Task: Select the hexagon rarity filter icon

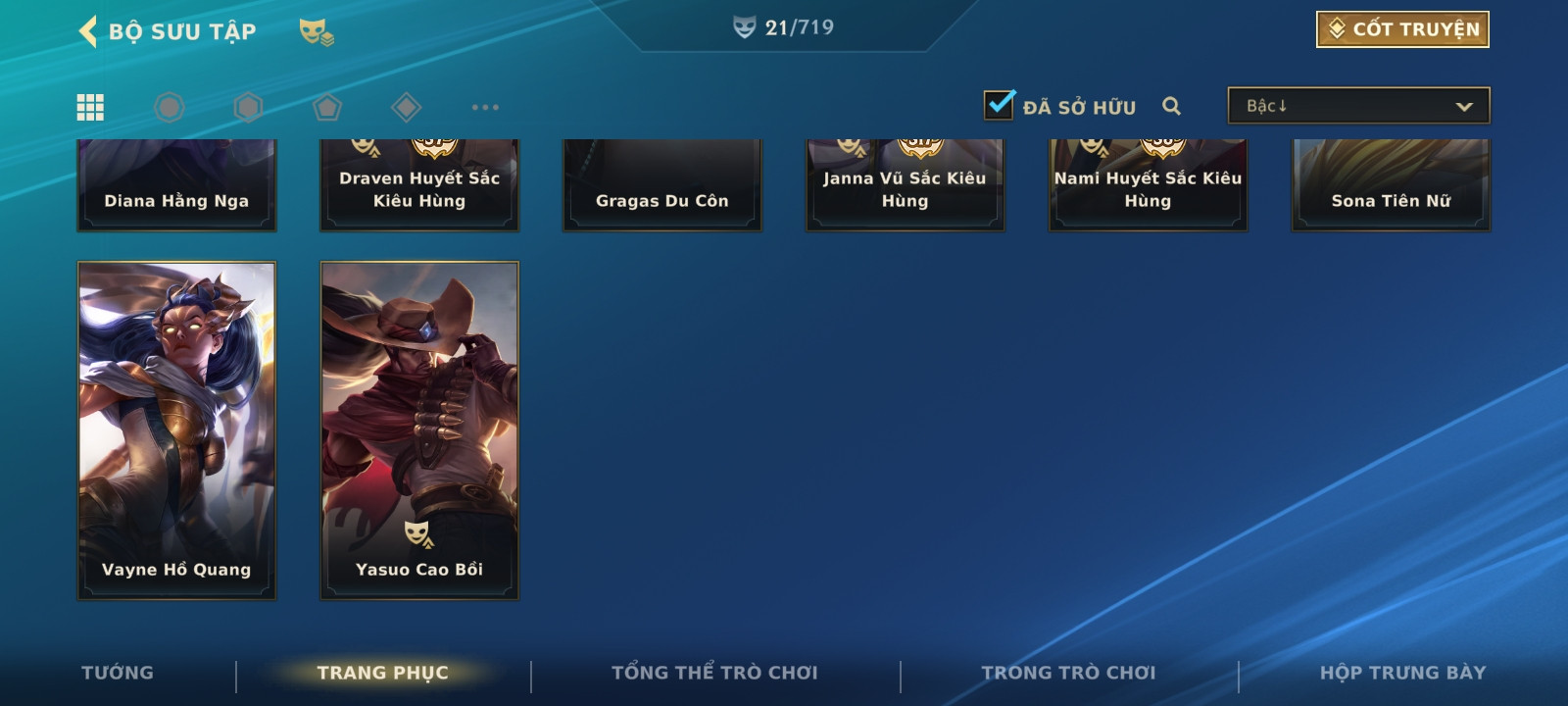Action: 248,107
